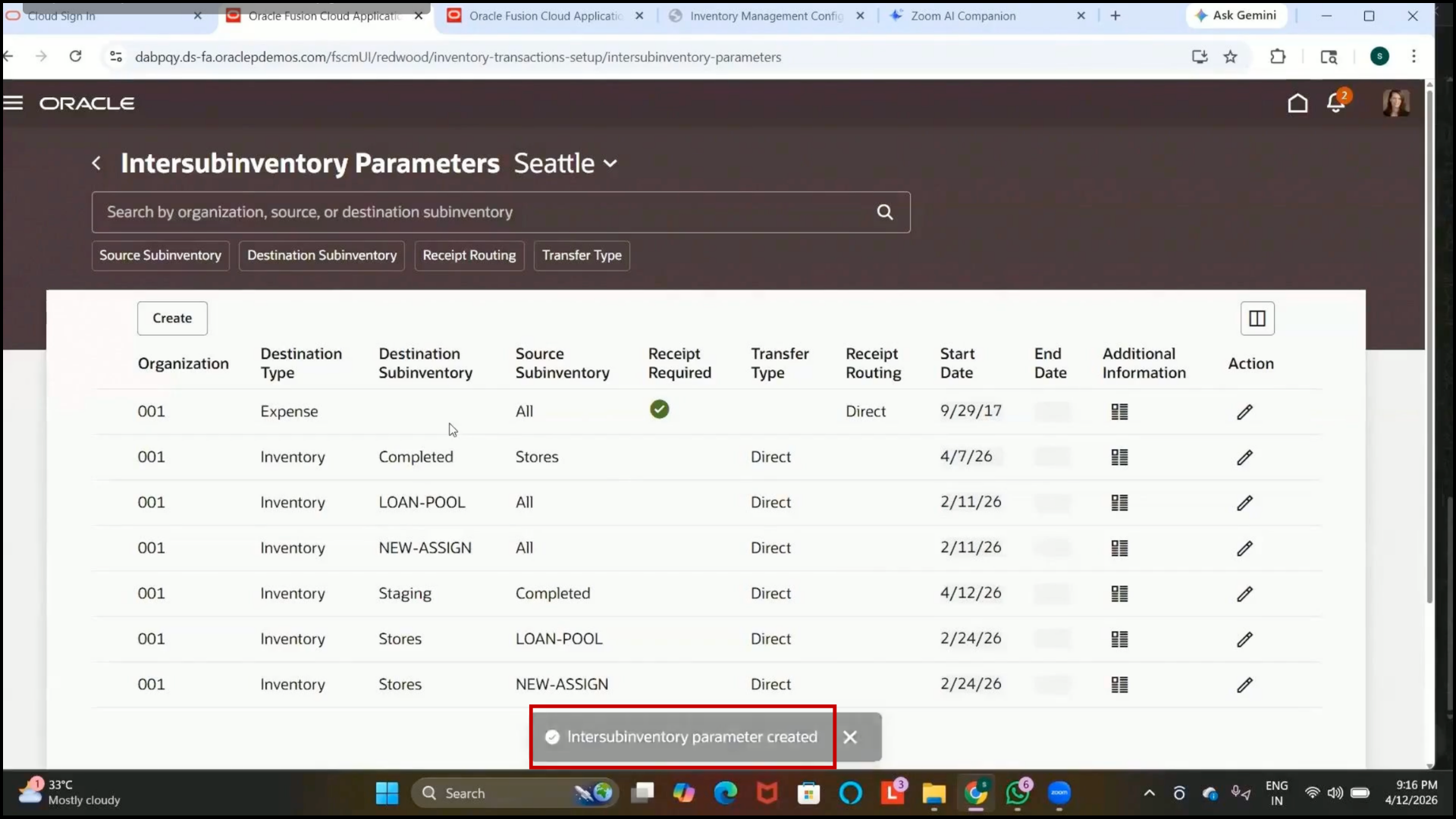1456x819 pixels.
Task: Reload the browser page
Action: (75, 56)
